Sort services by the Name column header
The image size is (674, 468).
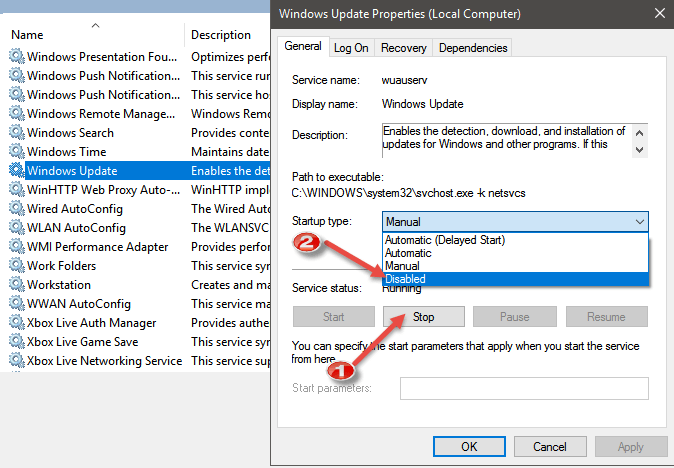pyautogui.click(x=27, y=35)
